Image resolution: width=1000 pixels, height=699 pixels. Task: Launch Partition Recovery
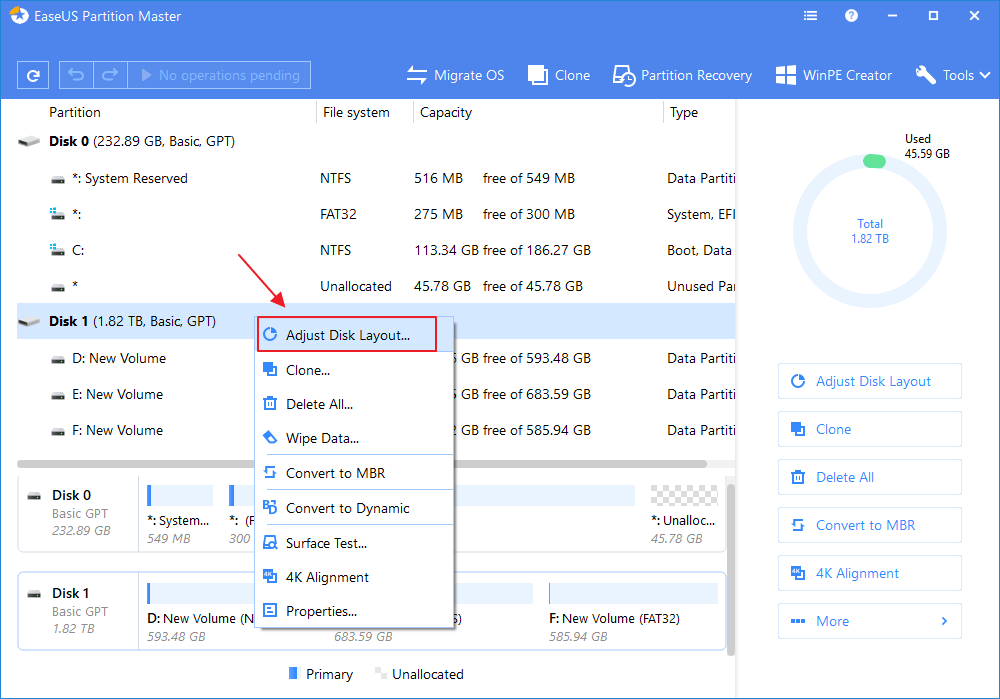(682, 75)
